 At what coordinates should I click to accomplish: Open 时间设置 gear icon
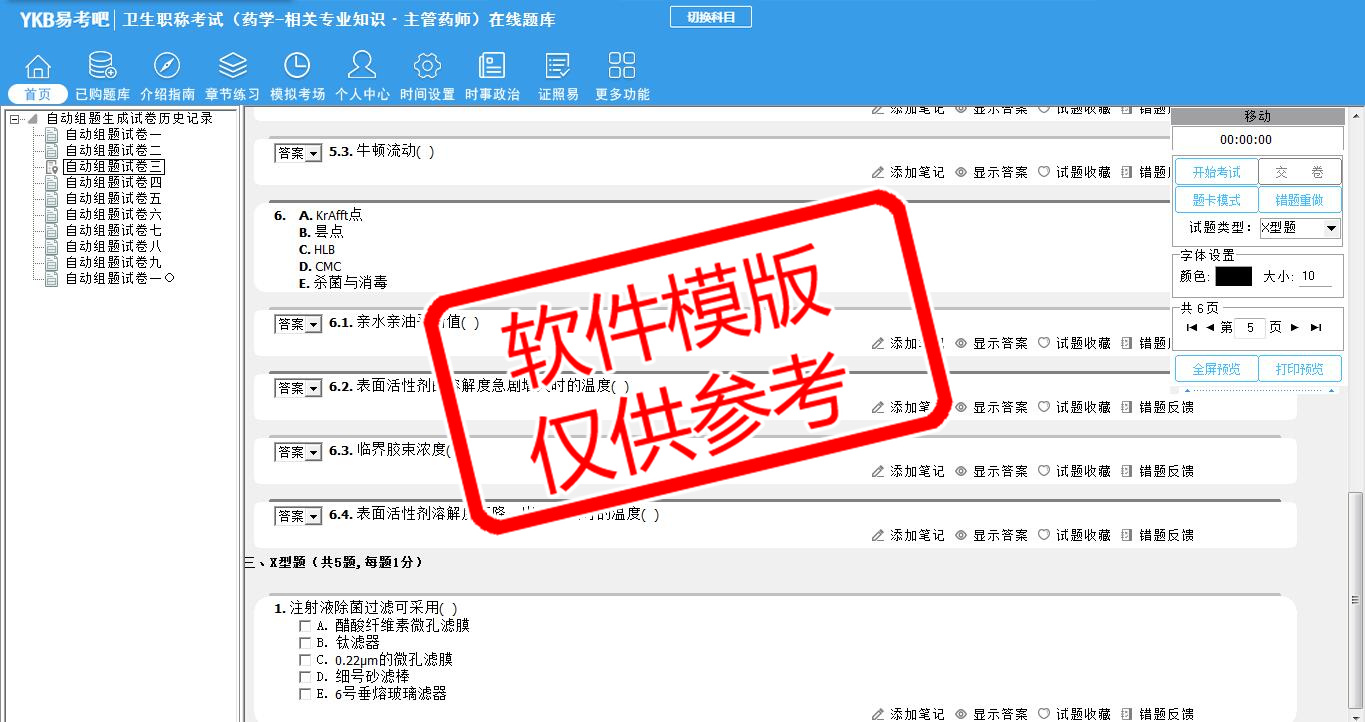427,67
